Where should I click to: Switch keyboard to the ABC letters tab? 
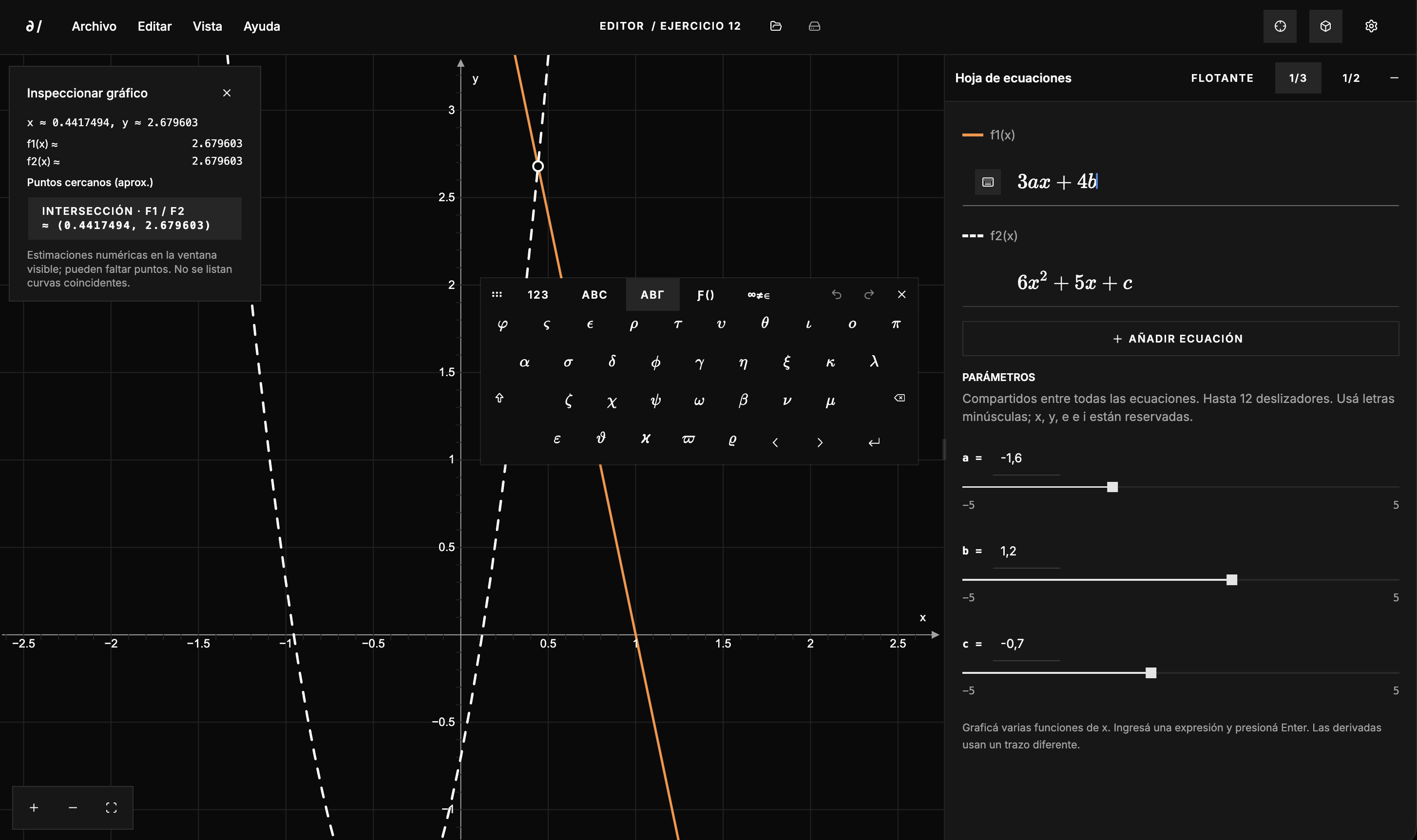(x=594, y=294)
